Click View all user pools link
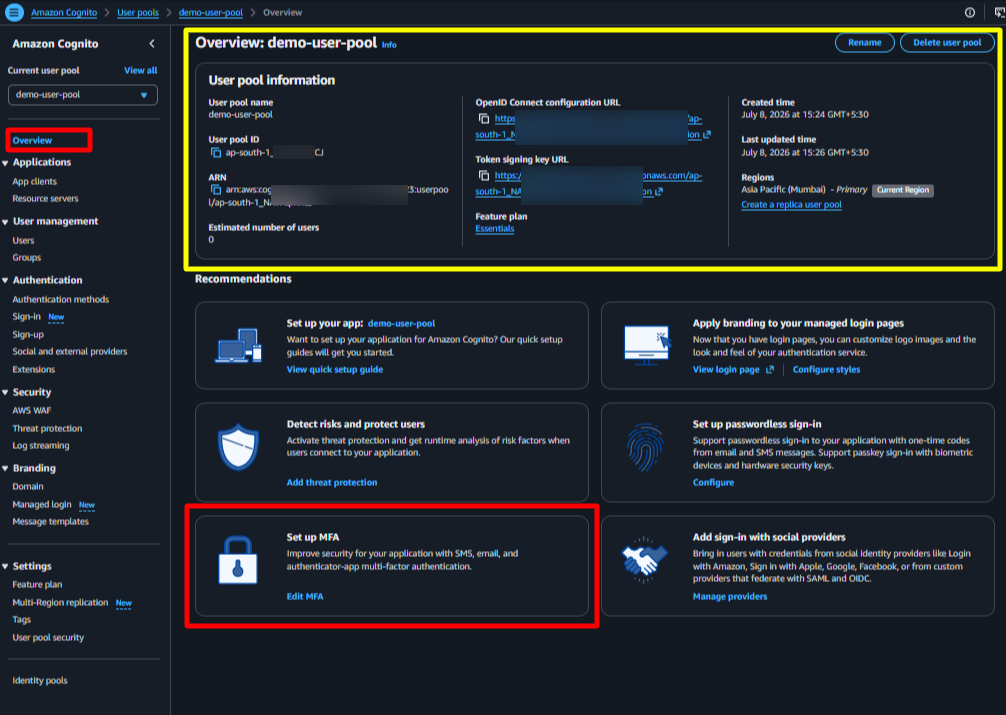 pos(141,71)
